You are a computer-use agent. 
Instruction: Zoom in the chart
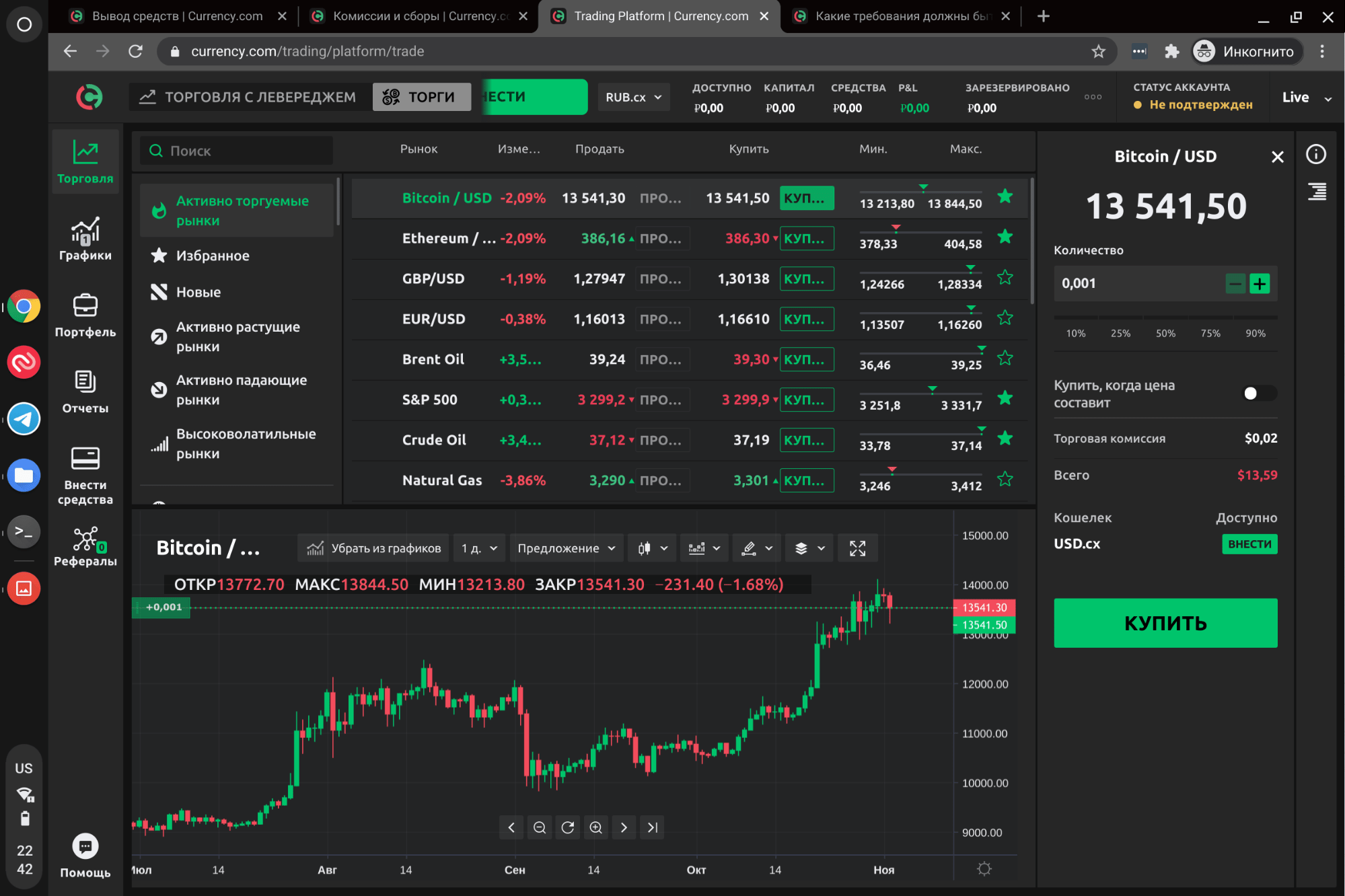tap(596, 827)
